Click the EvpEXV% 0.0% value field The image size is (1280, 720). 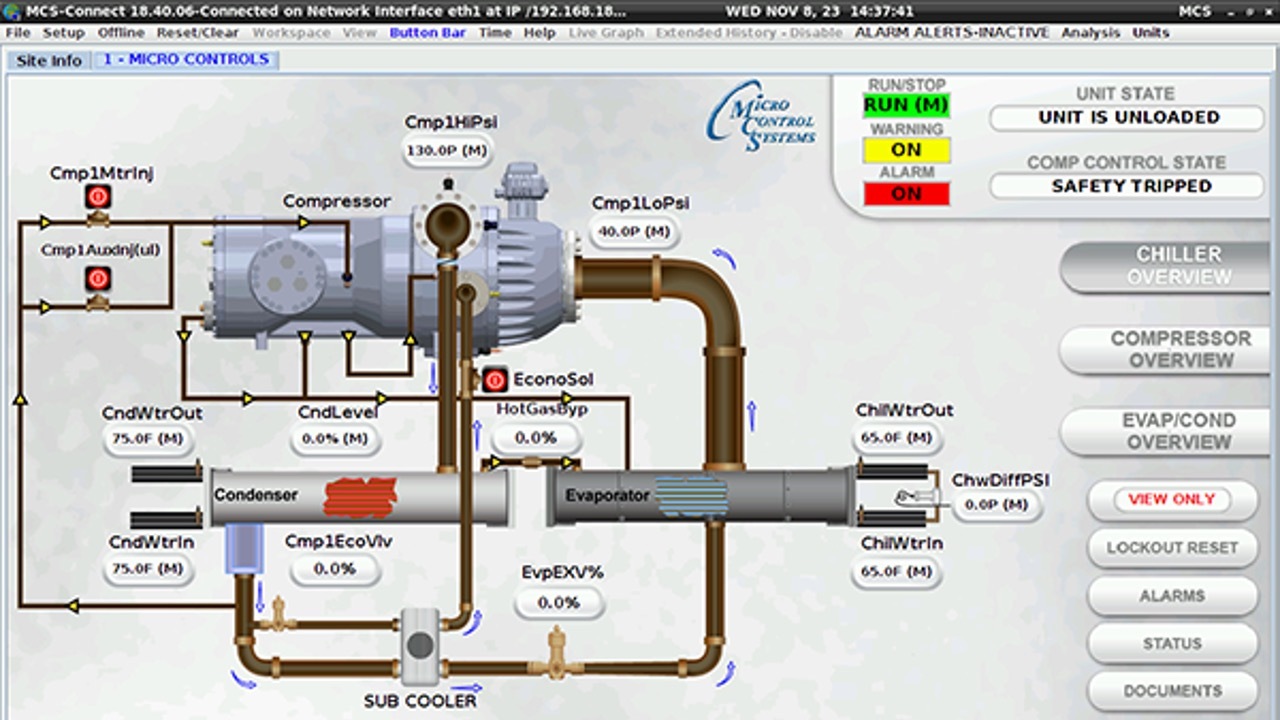[559, 603]
